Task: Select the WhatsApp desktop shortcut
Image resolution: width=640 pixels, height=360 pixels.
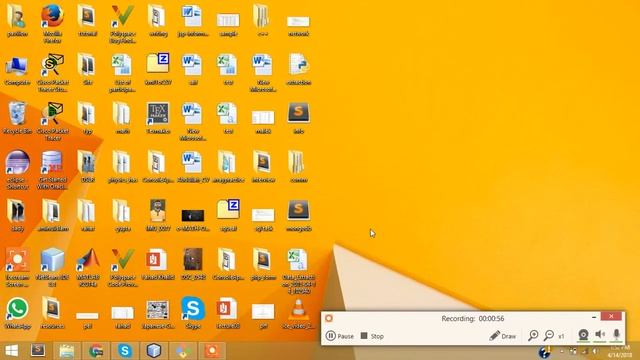Action: (17, 313)
